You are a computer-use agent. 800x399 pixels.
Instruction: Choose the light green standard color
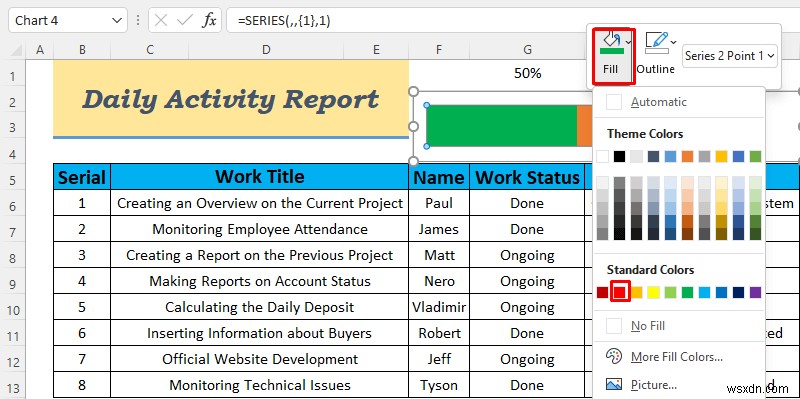click(x=670, y=292)
